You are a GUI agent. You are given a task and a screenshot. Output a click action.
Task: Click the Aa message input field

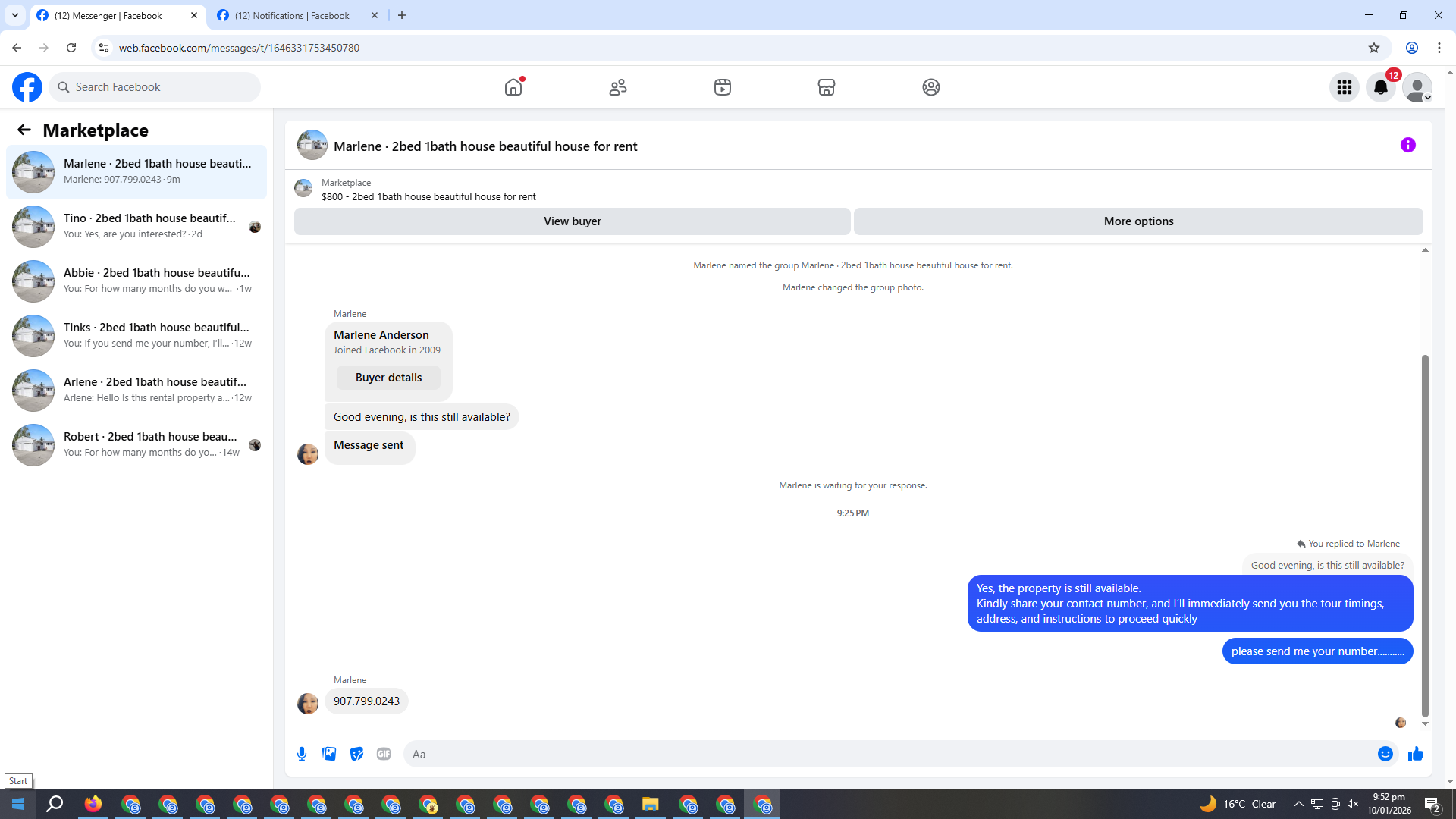click(x=887, y=754)
